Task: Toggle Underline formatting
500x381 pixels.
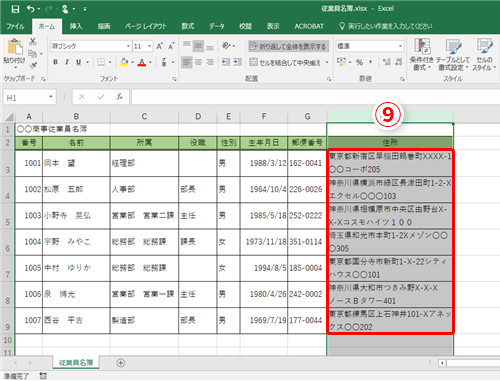Action: [x=79, y=62]
